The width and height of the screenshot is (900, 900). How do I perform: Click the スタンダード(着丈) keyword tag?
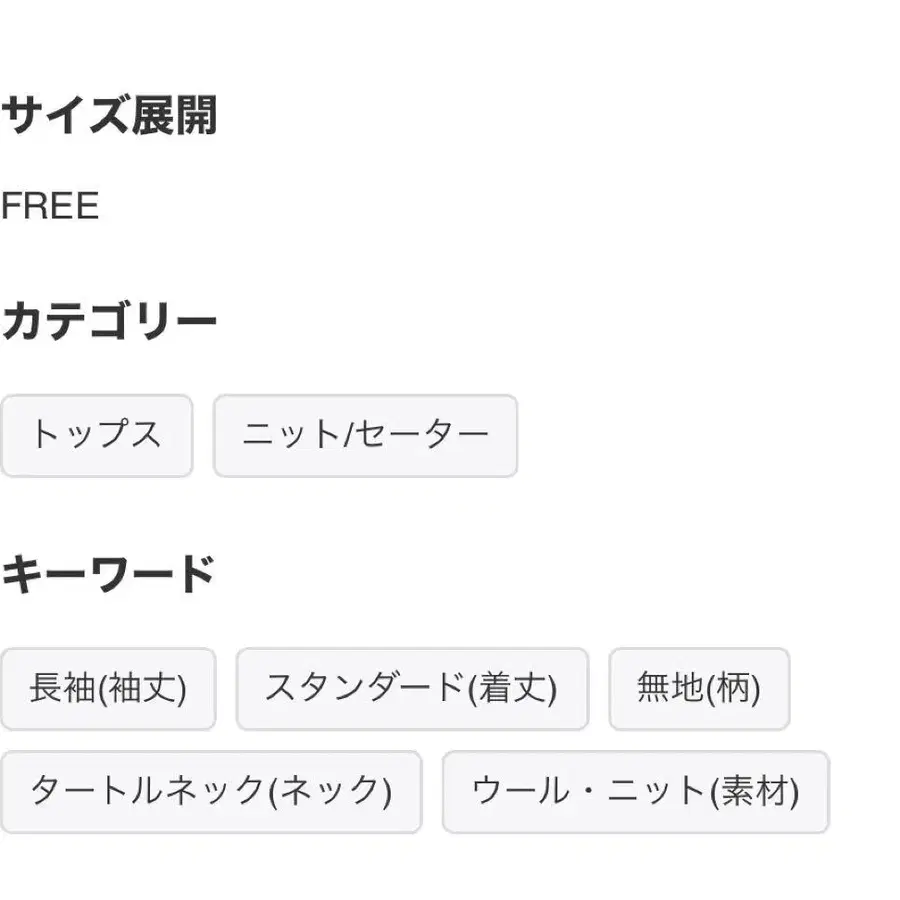412,689
